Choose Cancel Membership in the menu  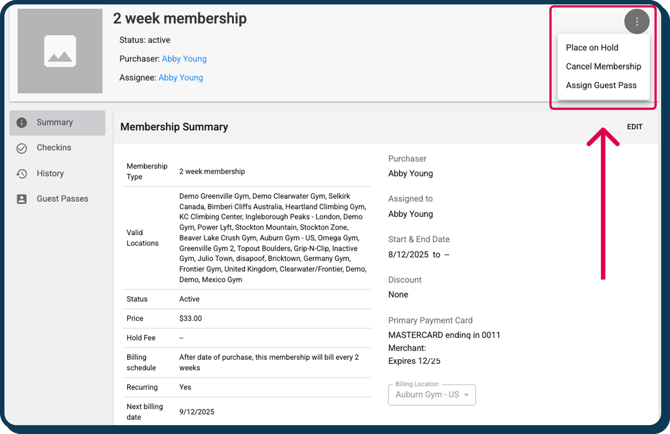[x=603, y=67]
